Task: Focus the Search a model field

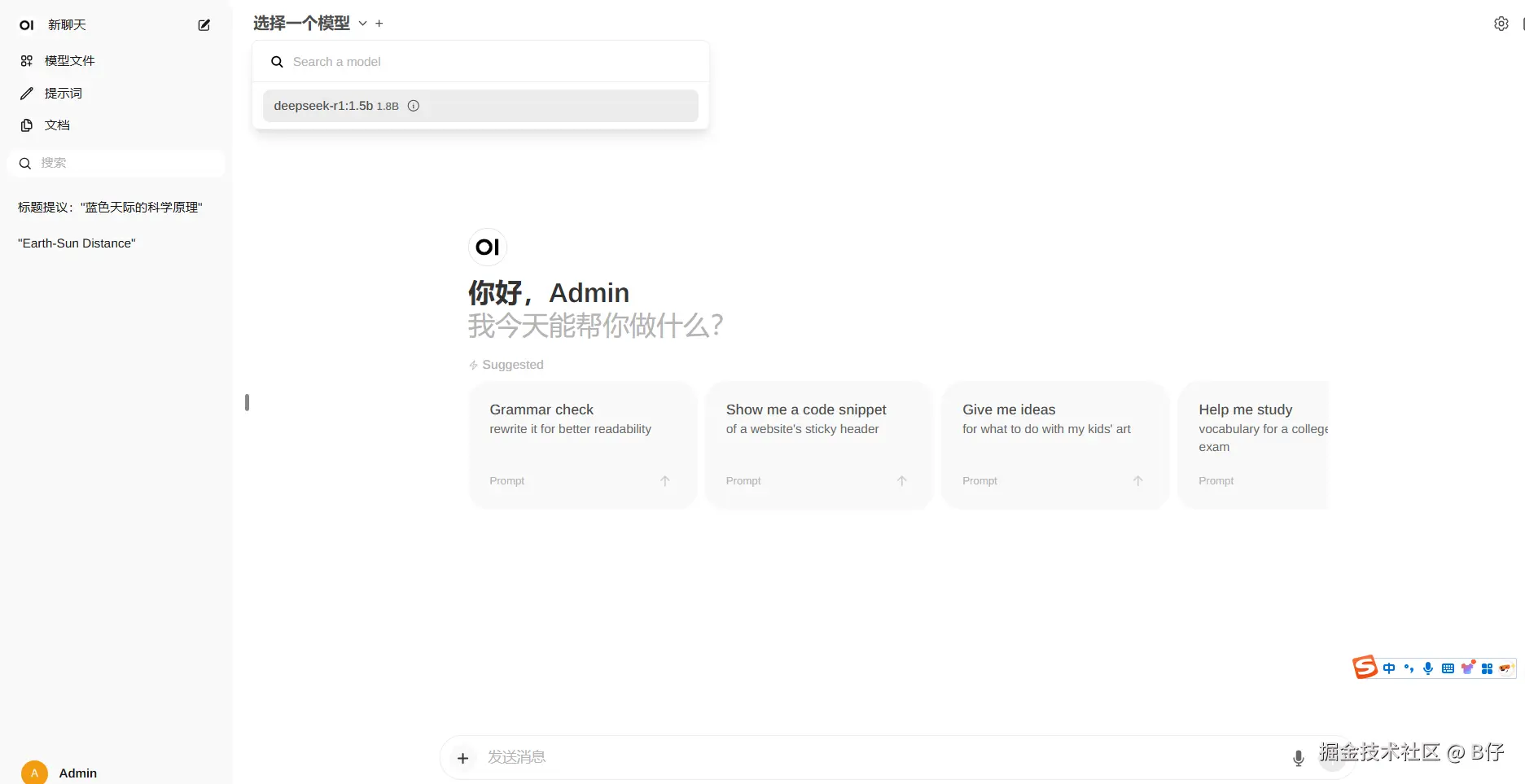Action: (489, 62)
